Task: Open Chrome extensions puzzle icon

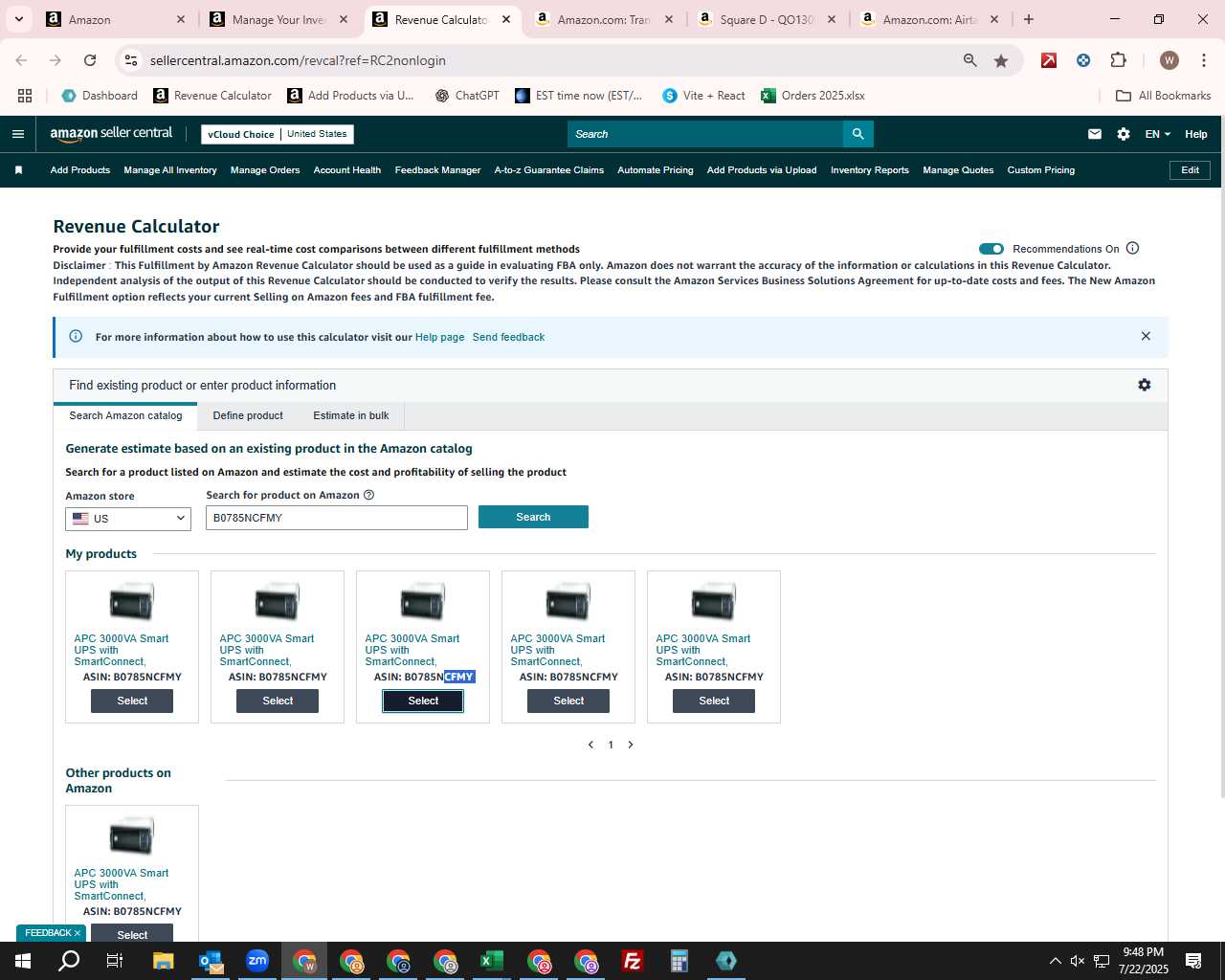Action: click(1119, 60)
